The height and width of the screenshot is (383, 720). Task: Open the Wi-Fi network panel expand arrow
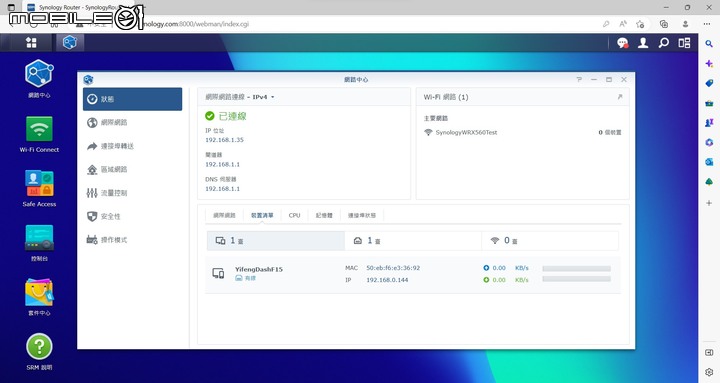620,97
